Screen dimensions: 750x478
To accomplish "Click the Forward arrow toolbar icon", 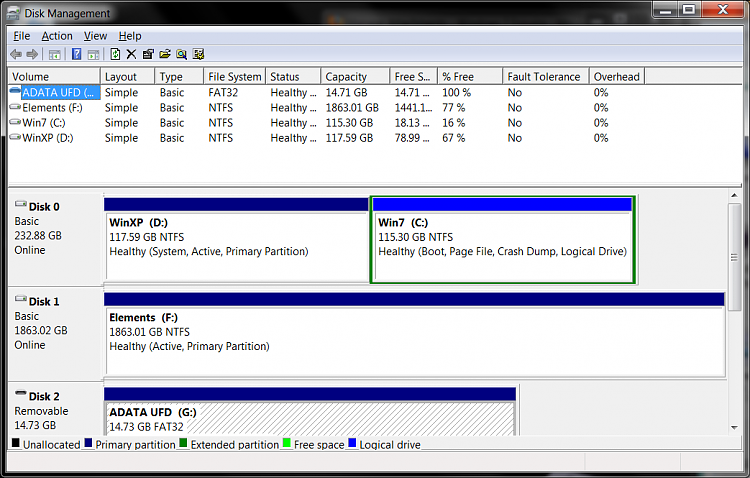I will click(x=32, y=55).
